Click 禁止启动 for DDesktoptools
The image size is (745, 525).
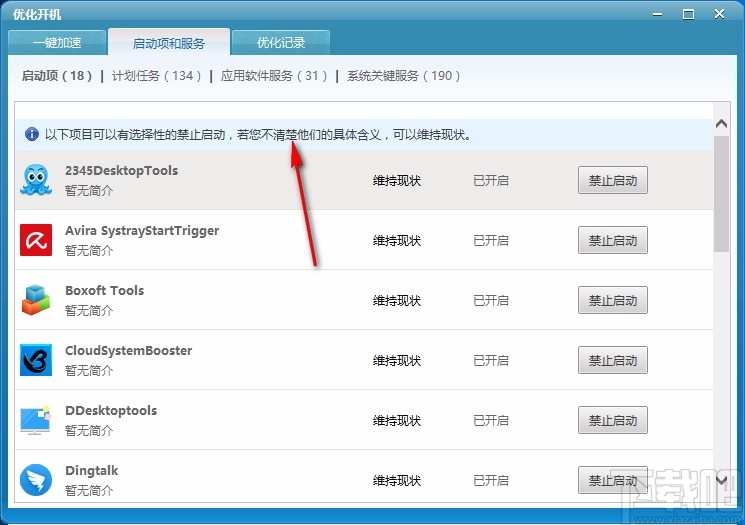point(612,420)
